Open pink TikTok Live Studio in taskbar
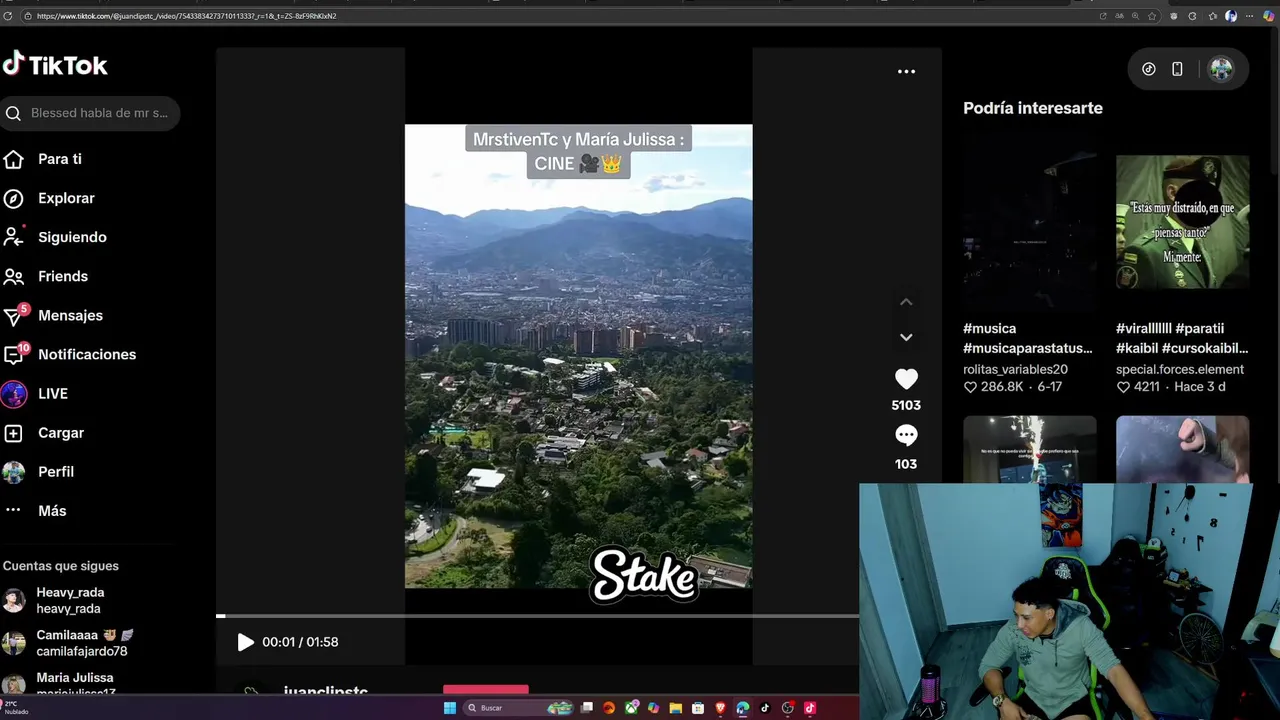This screenshot has height=720, width=1280. (810, 708)
